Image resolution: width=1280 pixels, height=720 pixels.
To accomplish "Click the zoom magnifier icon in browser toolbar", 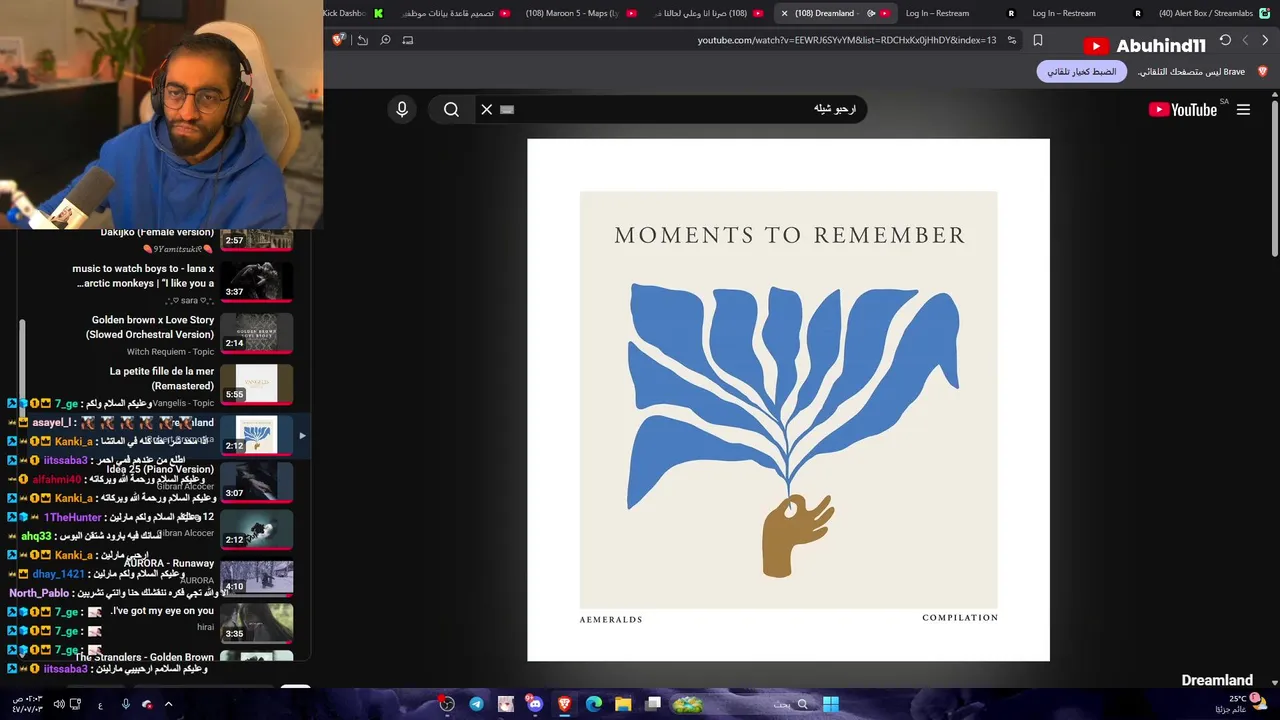I will point(385,40).
